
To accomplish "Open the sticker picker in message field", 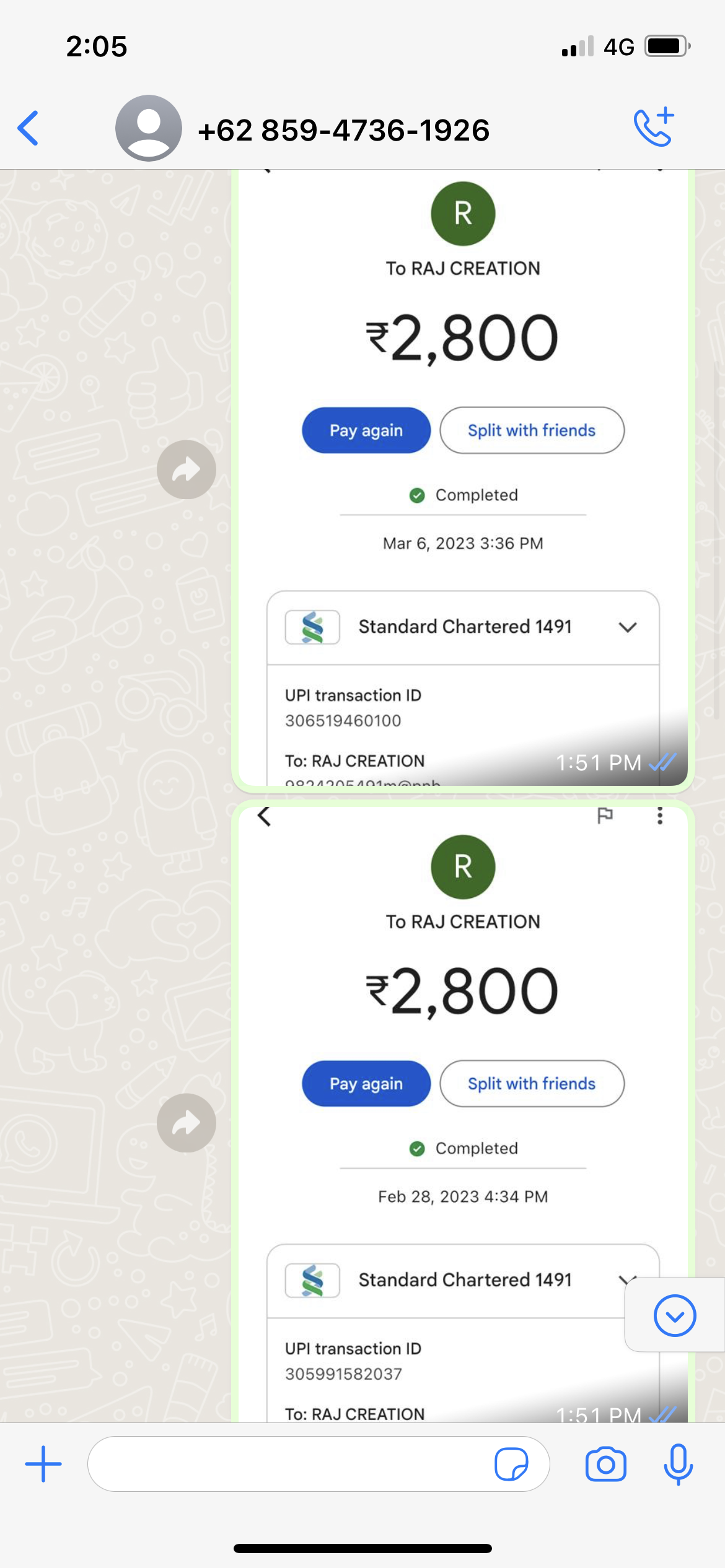I will pyautogui.click(x=511, y=1464).
